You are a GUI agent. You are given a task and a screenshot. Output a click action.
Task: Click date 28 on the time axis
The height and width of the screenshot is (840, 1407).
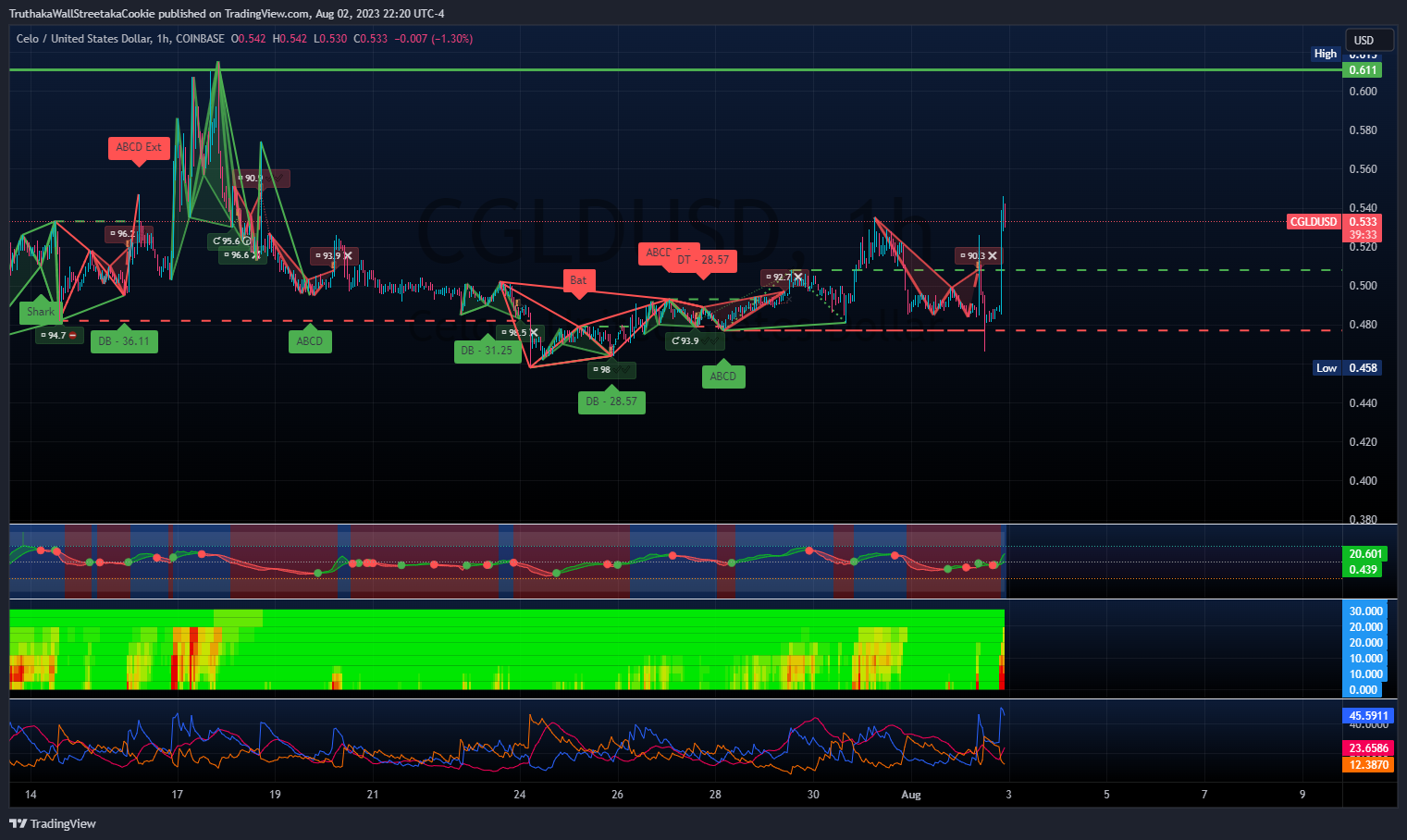715,795
